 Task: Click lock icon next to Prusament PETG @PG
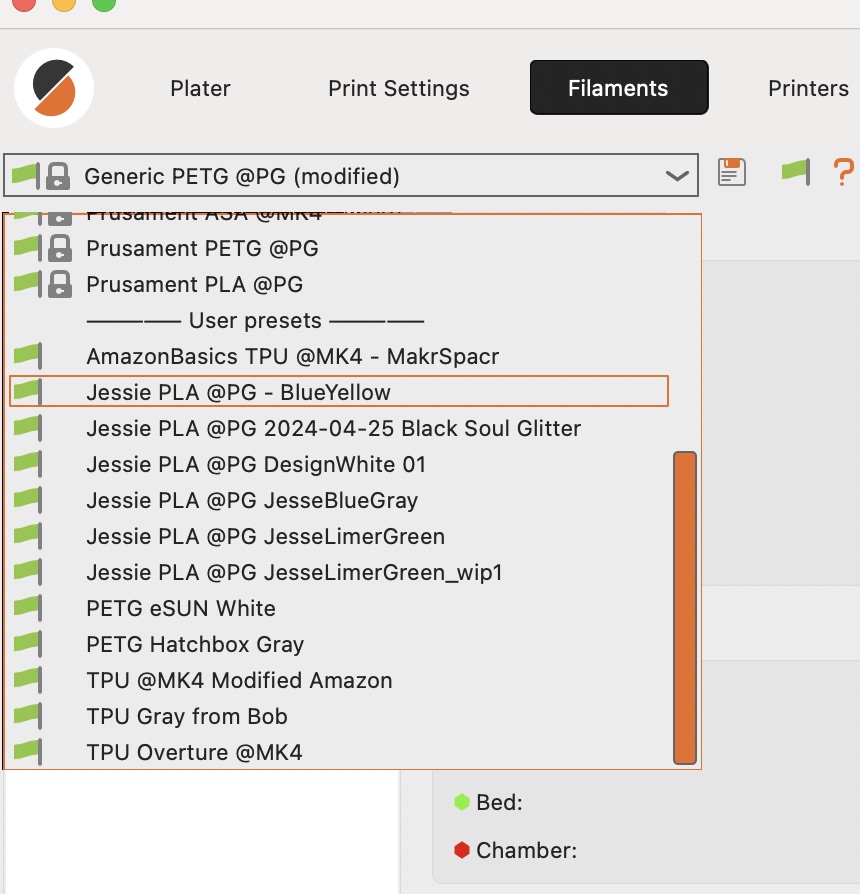click(60, 248)
